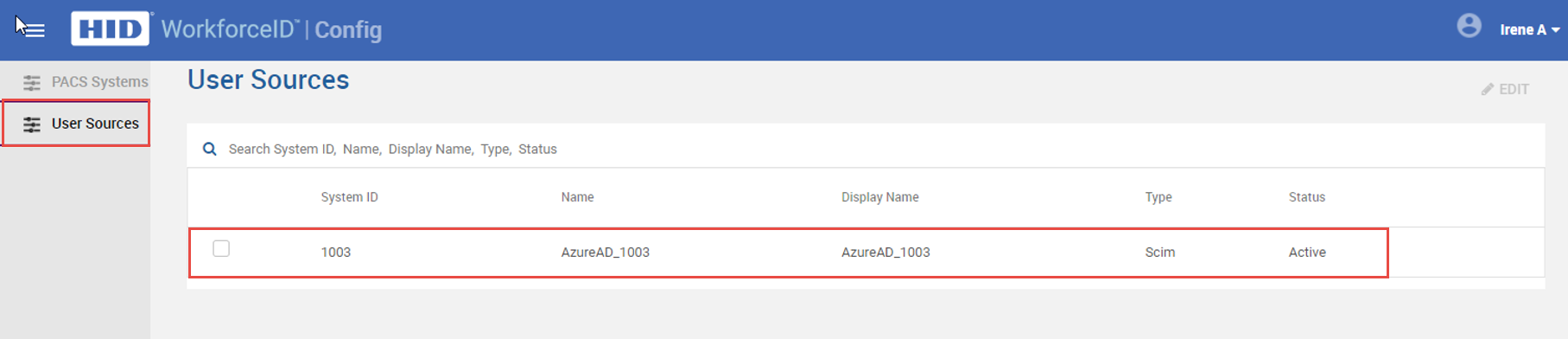Select the AzureAD_1003 name cell
The height and width of the screenshot is (339, 1568).
point(605,253)
